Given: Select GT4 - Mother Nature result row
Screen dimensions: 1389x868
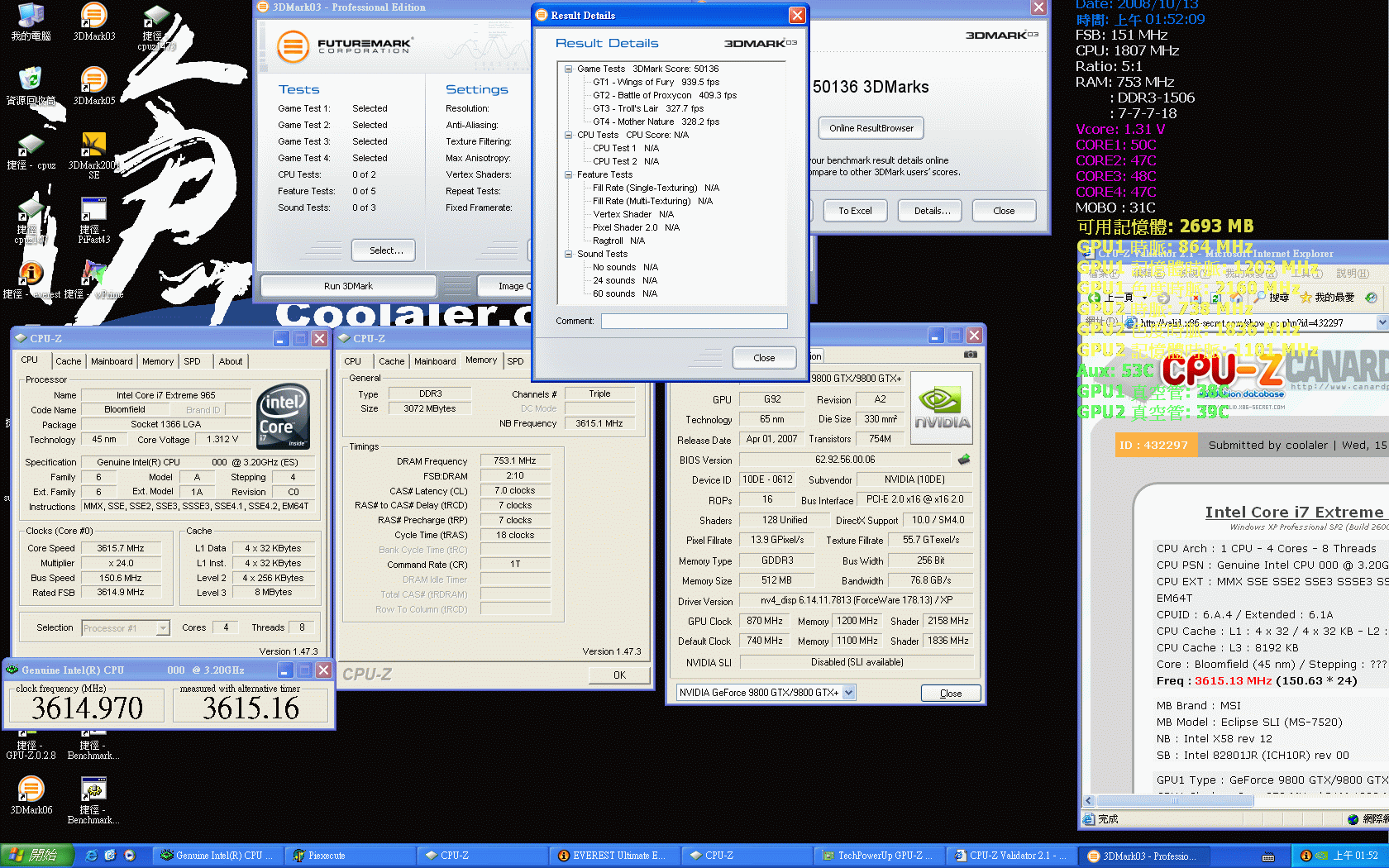Looking at the screenshot, I should pos(656,122).
